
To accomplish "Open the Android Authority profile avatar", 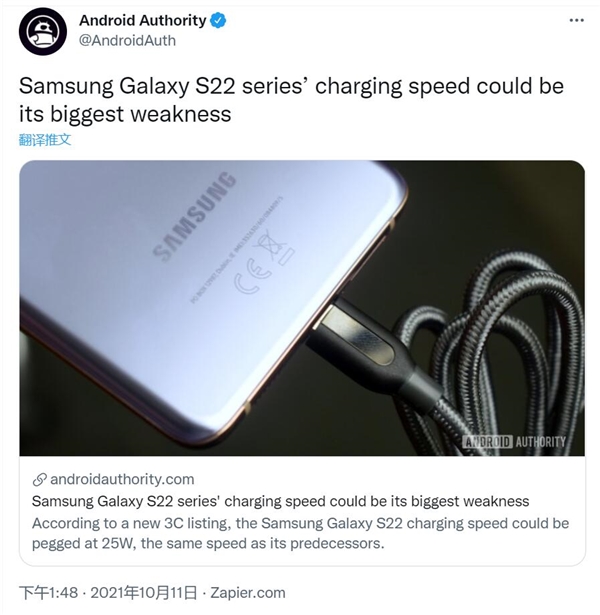I will point(43,31).
